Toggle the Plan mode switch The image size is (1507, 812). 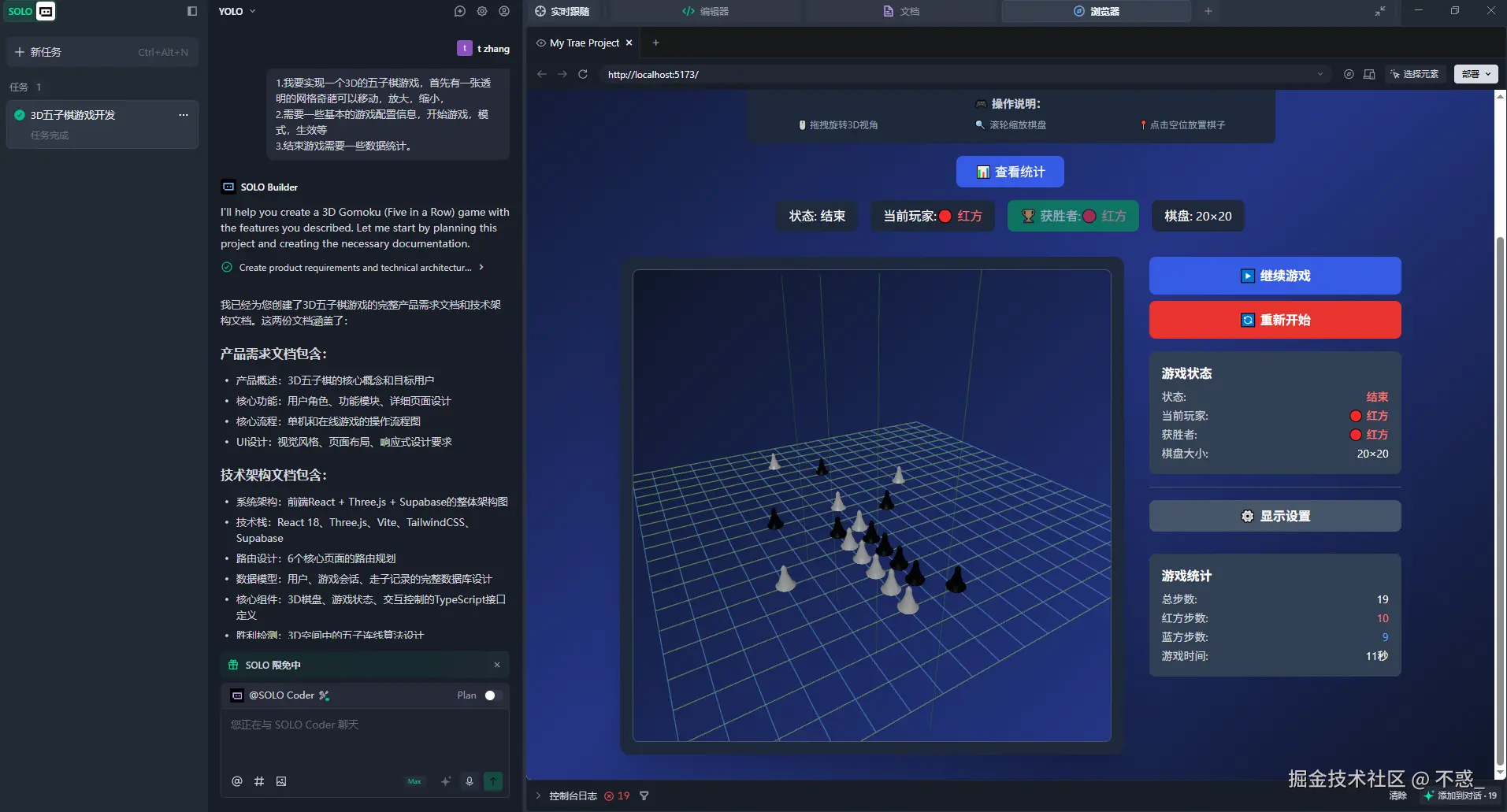[x=492, y=695]
